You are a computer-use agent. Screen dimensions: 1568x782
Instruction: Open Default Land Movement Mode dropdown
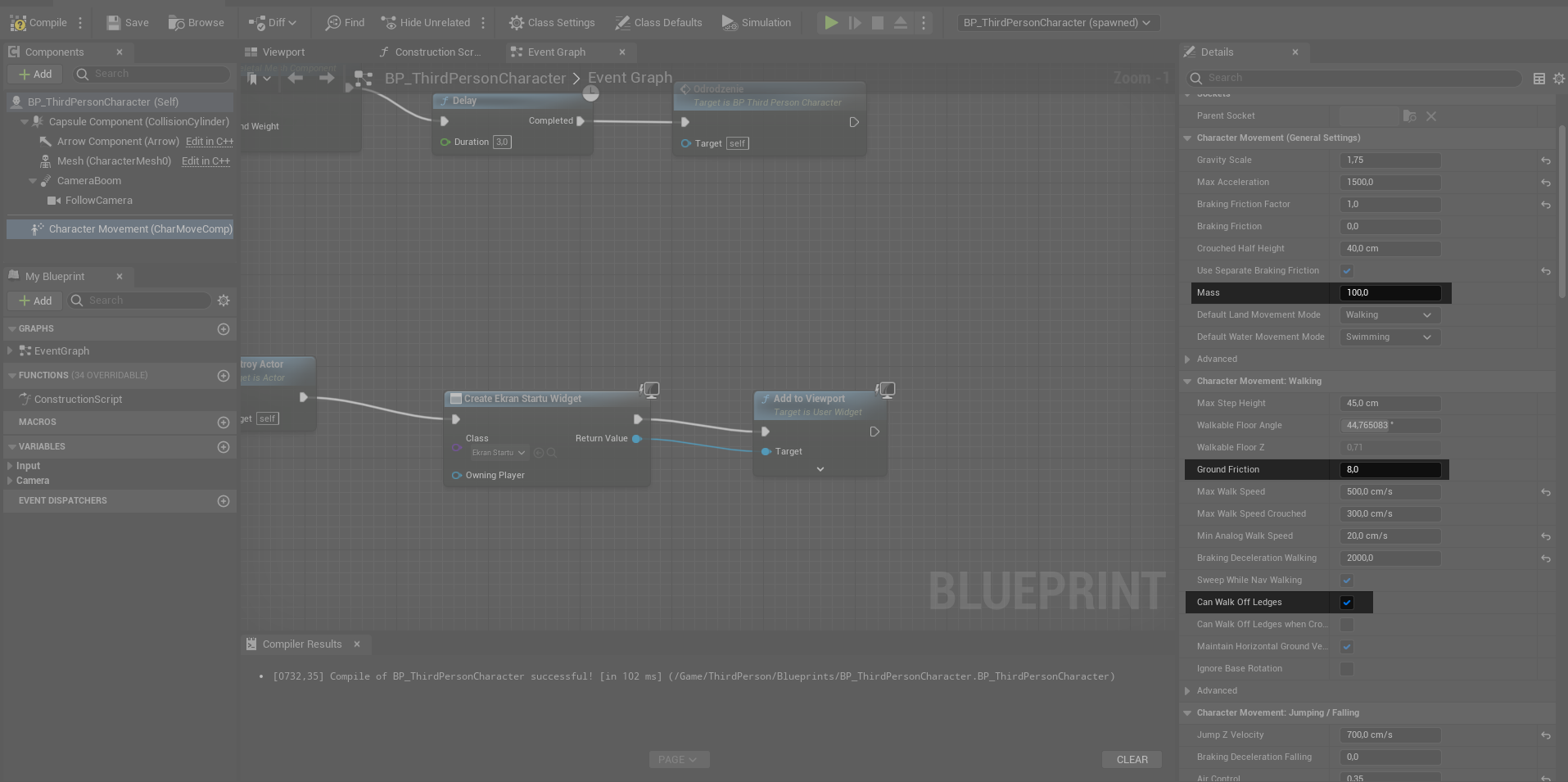(1389, 315)
